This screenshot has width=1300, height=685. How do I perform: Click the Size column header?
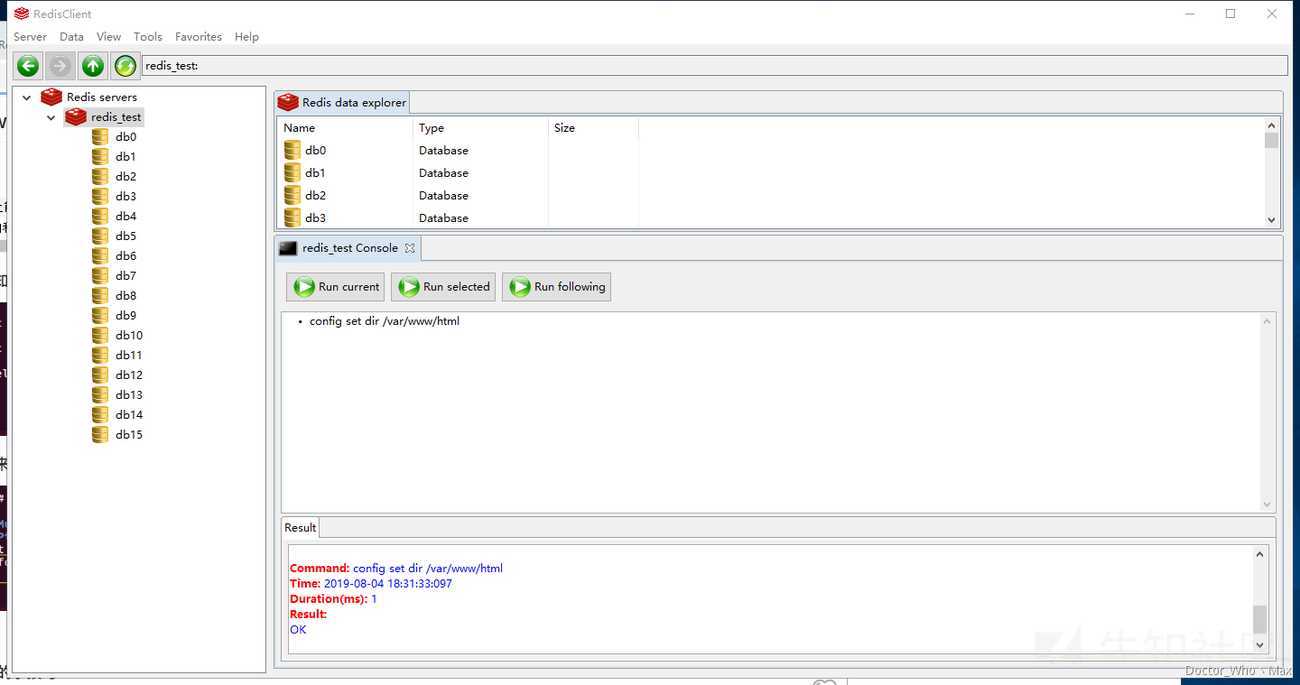[593, 128]
